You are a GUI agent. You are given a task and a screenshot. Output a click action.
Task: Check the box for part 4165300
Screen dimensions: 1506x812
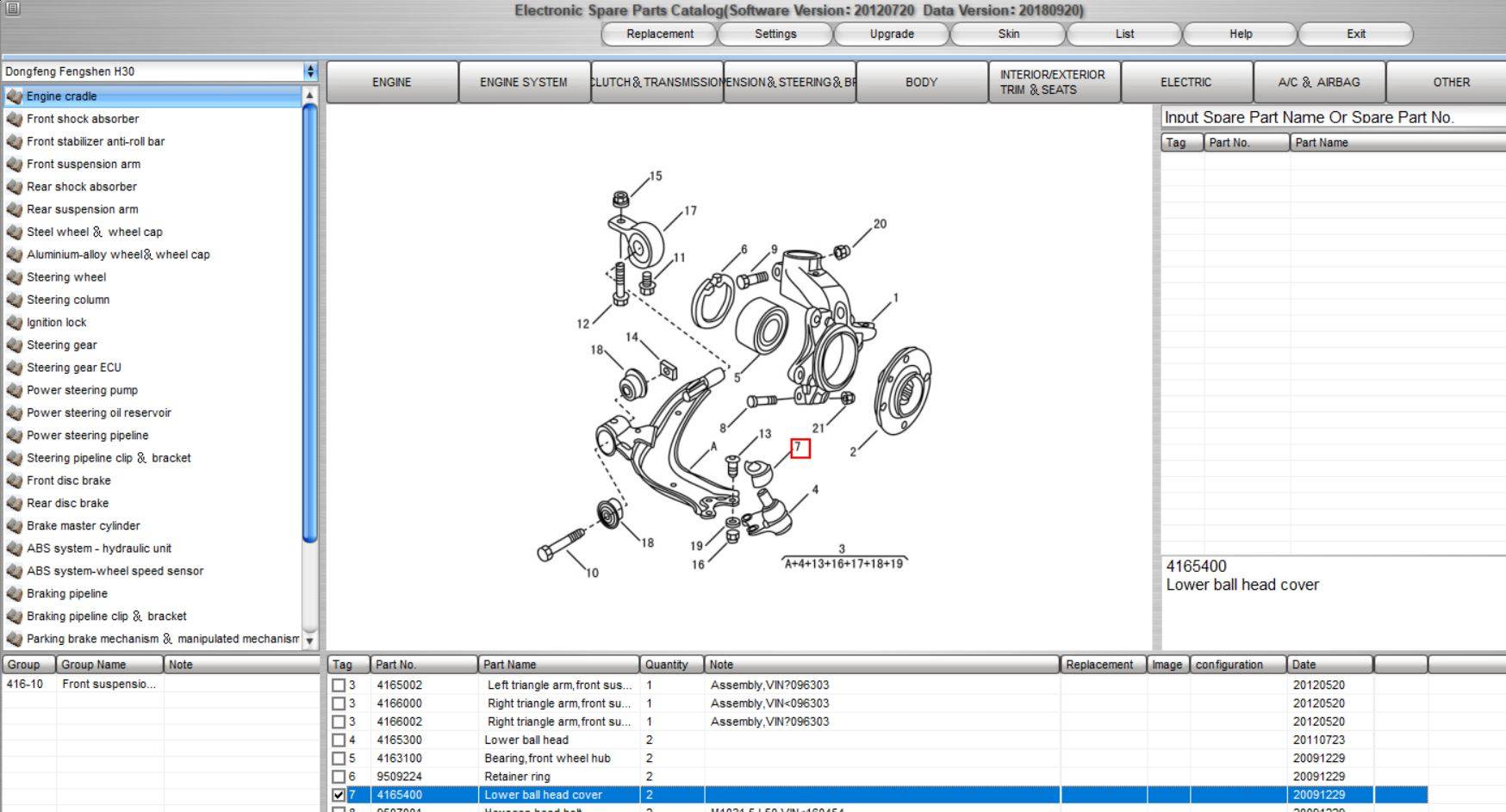pyautogui.click(x=339, y=740)
